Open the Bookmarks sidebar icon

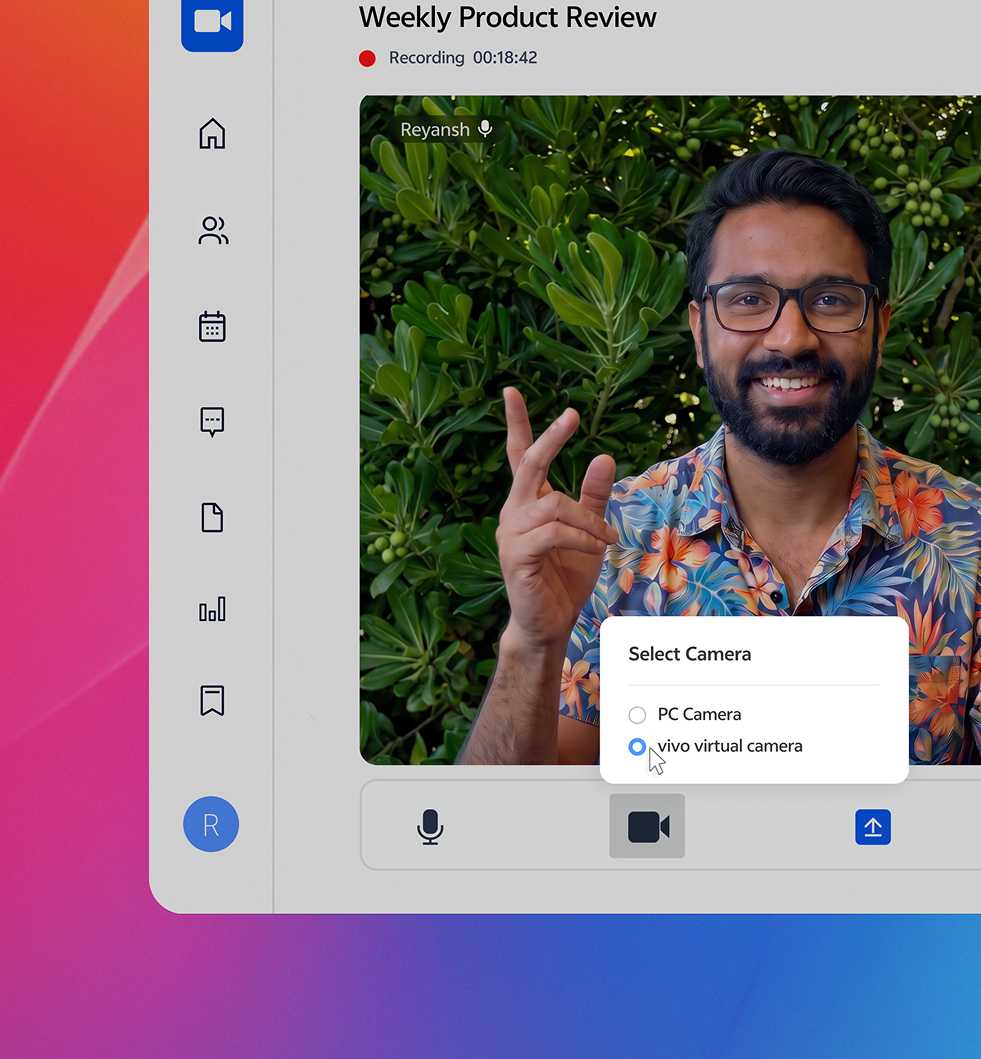pyautogui.click(x=212, y=700)
